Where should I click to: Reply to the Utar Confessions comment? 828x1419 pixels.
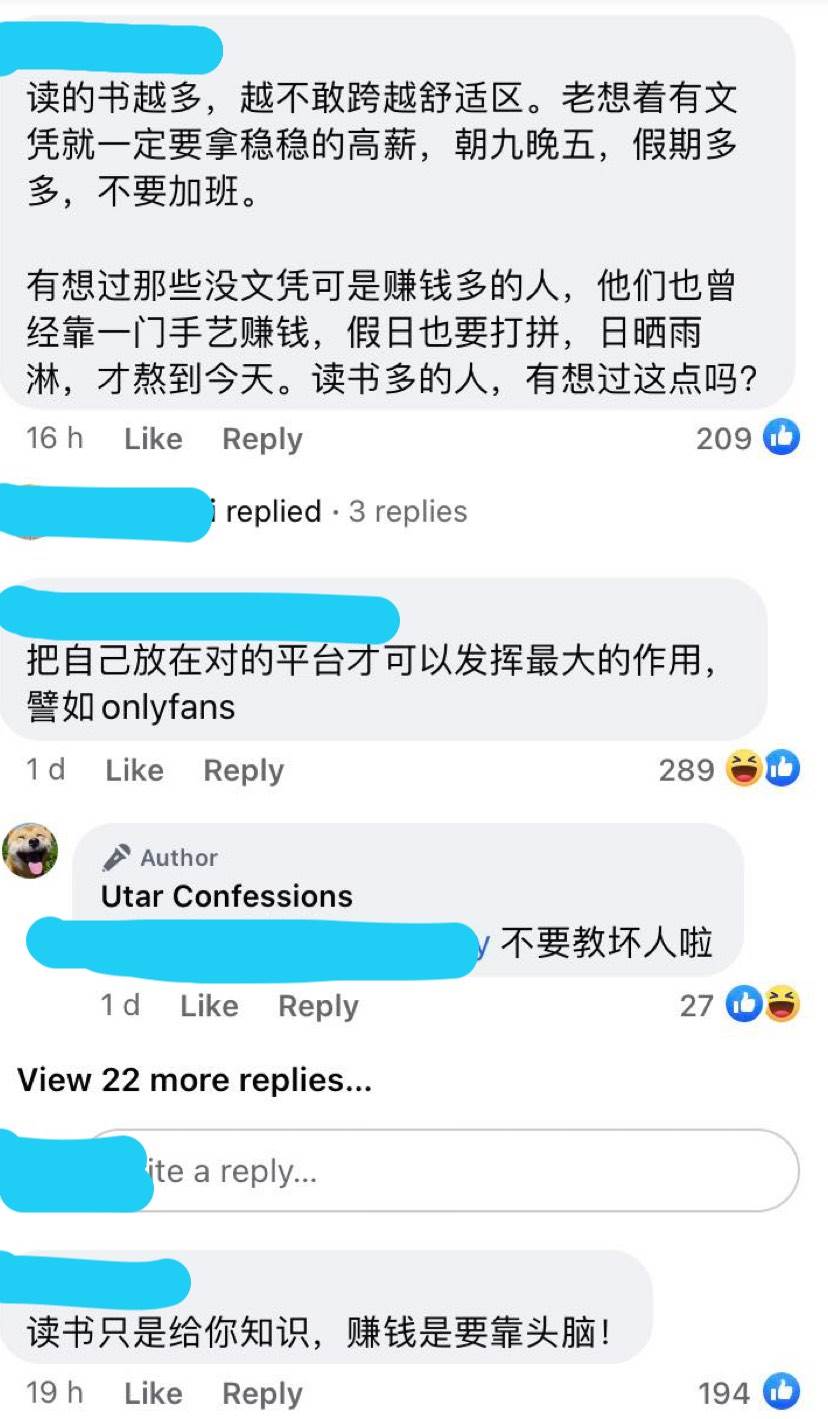pos(318,1005)
